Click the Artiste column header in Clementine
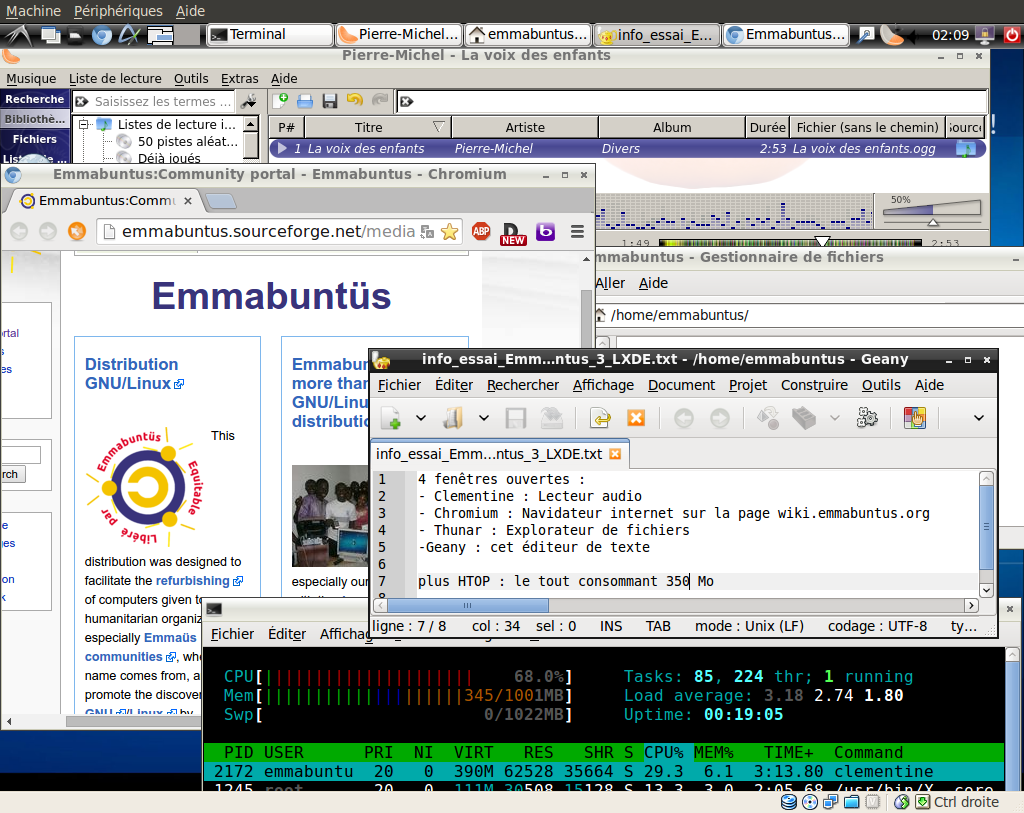The width and height of the screenshot is (1024, 813). pyautogui.click(x=525, y=127)
